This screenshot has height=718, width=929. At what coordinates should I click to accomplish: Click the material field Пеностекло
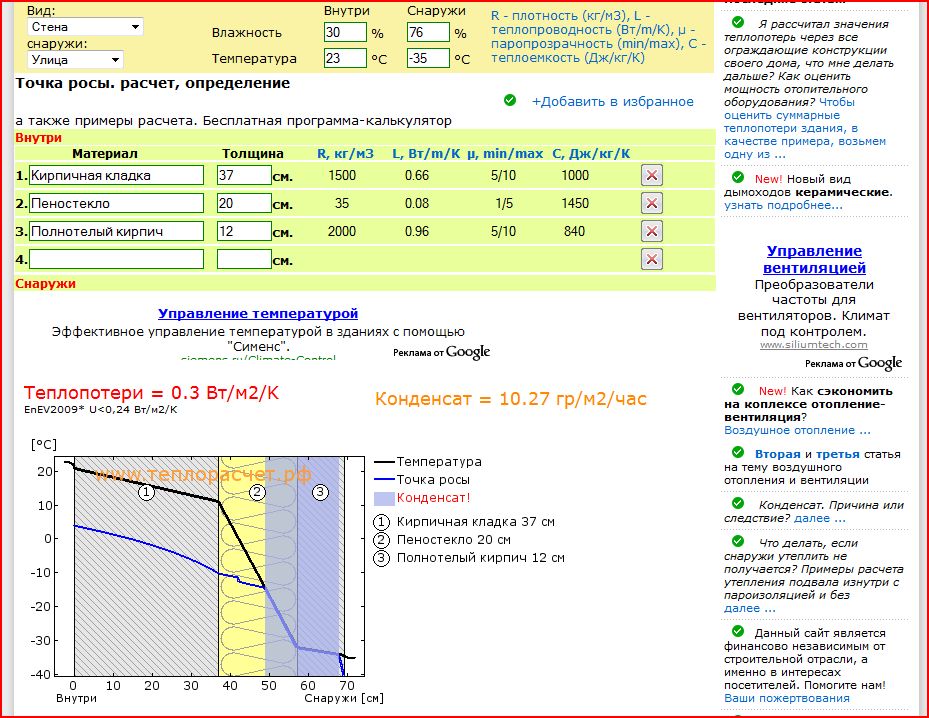[116, 203]
